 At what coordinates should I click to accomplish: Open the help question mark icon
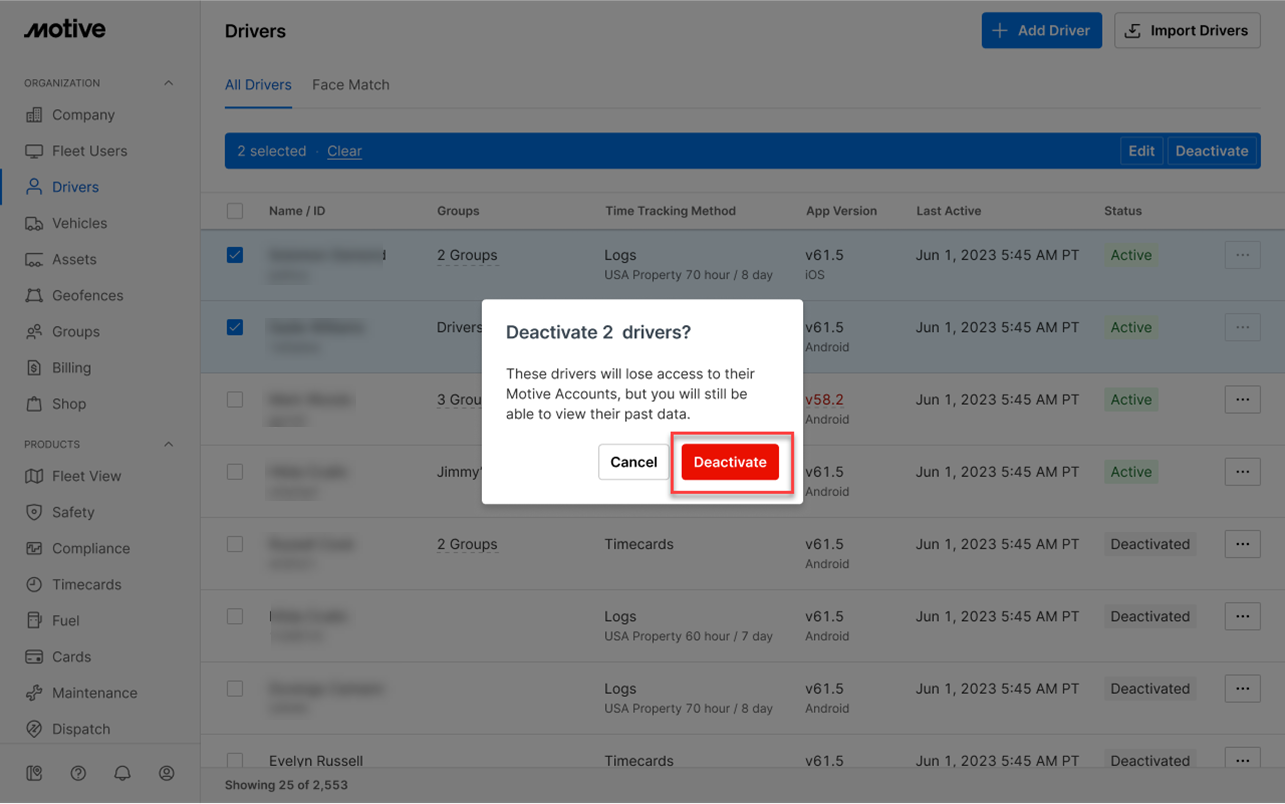click(x=78, y=773)
